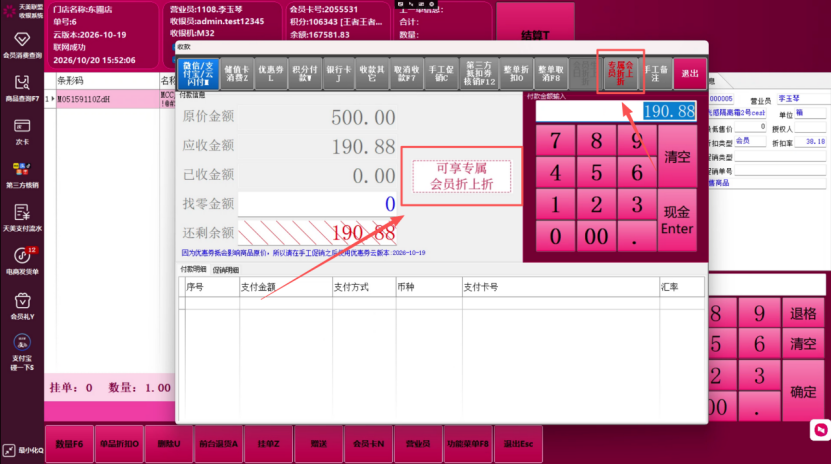
Task: Click 支付宝碰一下$ sidebar icon
Action: click(x=22, y=352)
